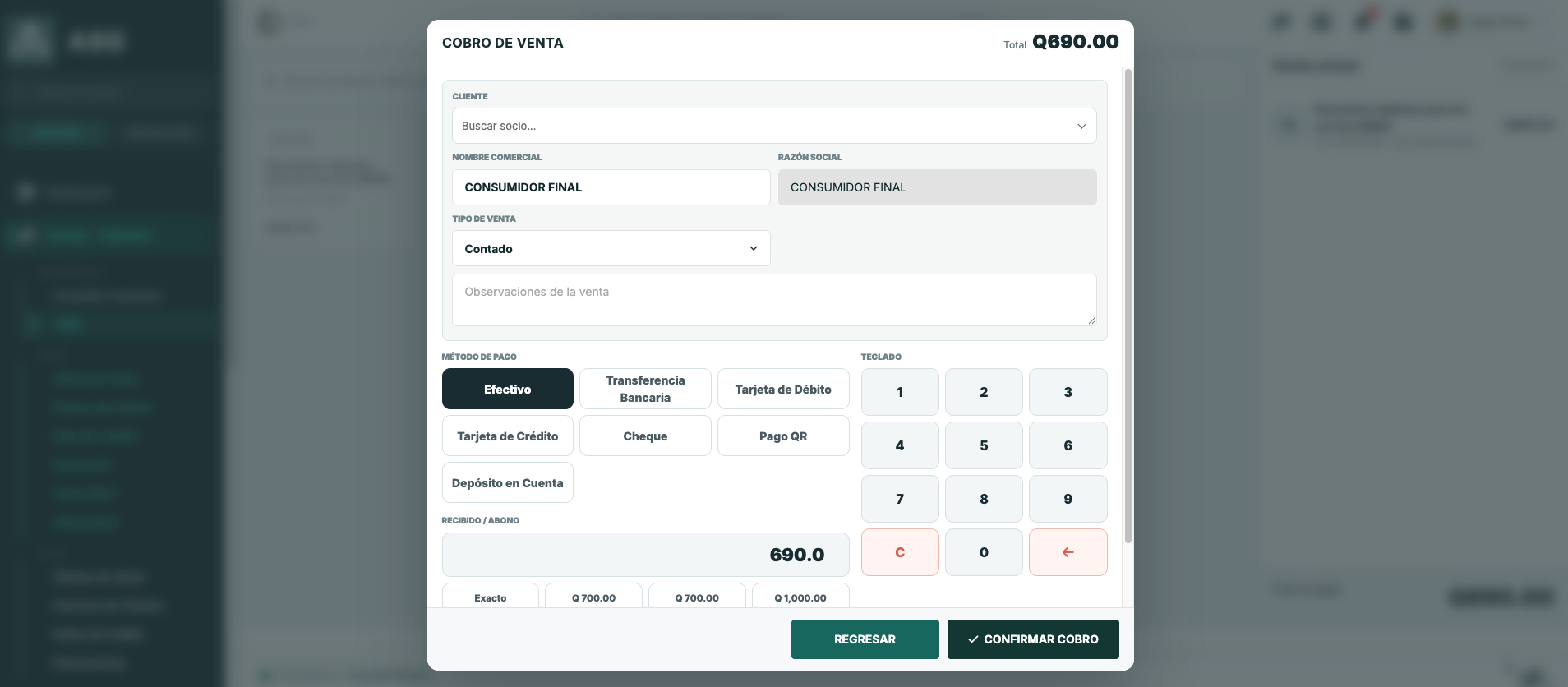Tap keypad digit 3
This screenshot has height=687, width=1568.
tap(1068, 392)
